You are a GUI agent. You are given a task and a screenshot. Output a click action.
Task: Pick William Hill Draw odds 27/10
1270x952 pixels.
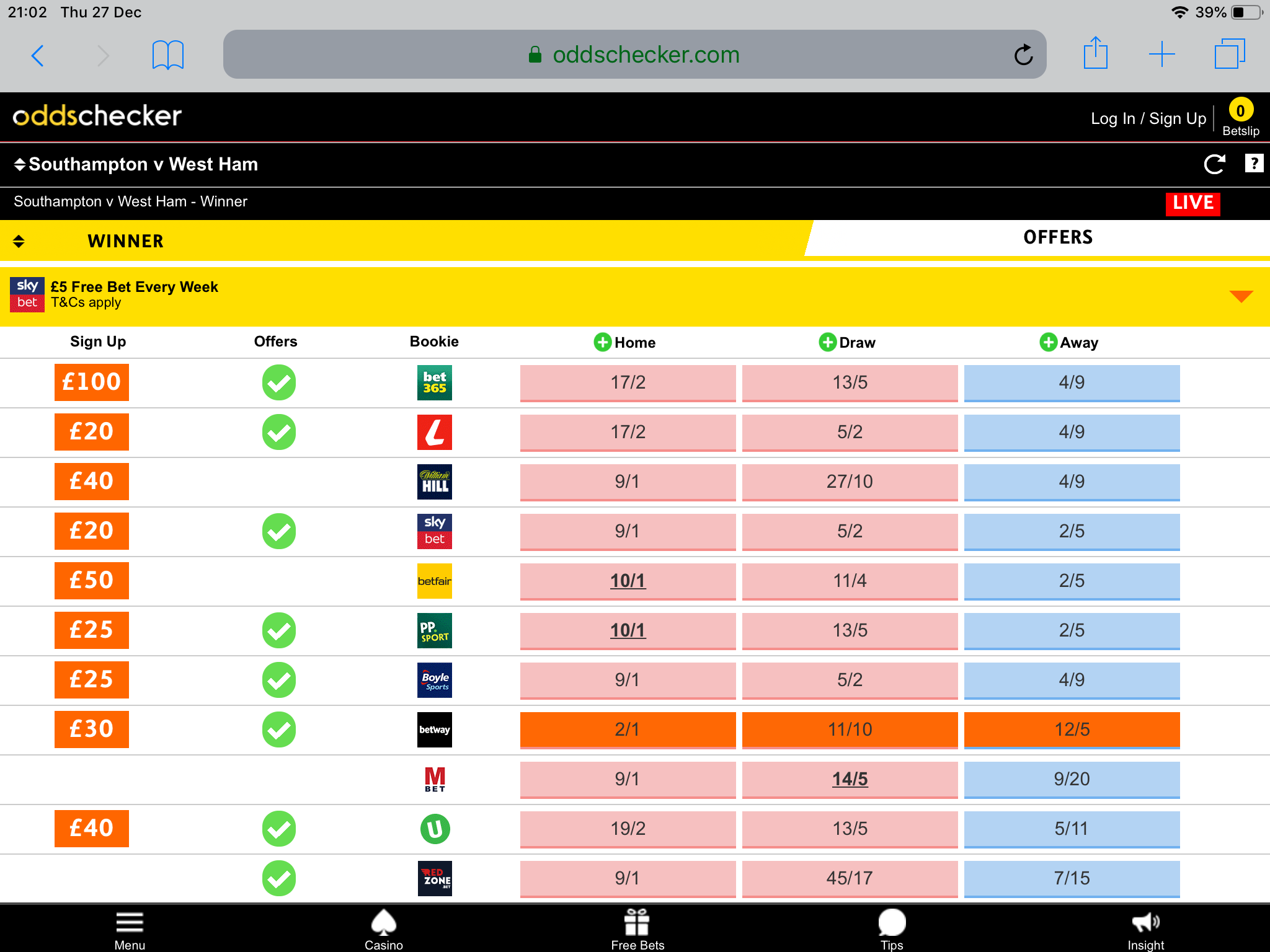coord(850,482)
